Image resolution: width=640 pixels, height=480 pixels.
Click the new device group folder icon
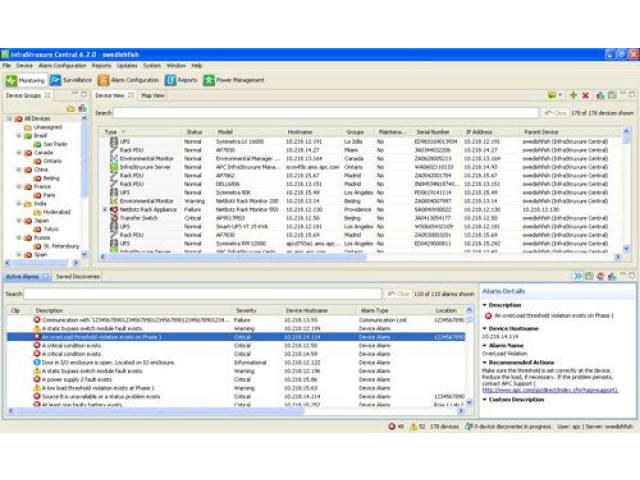coord(71,109)
